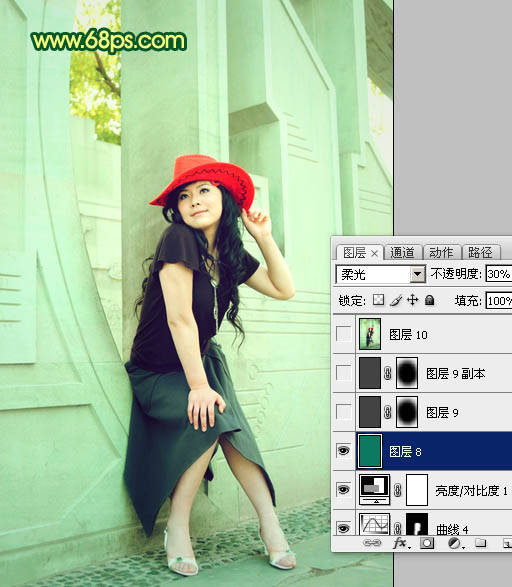This screenshot has width=512, height=587.
Task: Hide the 亮度/对比度 1 adjustment layer
Action: tap(344, 489)
